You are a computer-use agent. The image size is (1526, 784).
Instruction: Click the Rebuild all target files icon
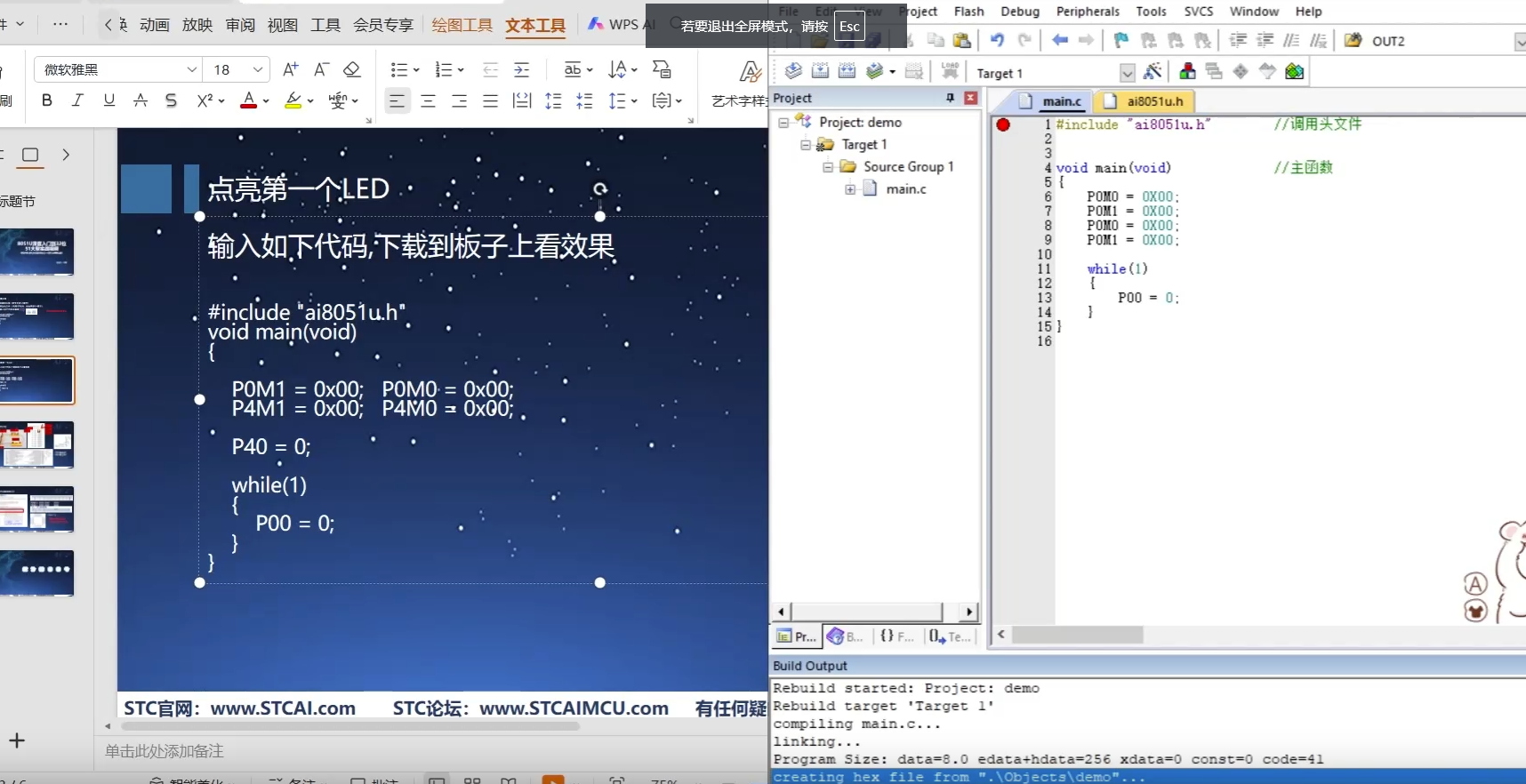(847, 71)
